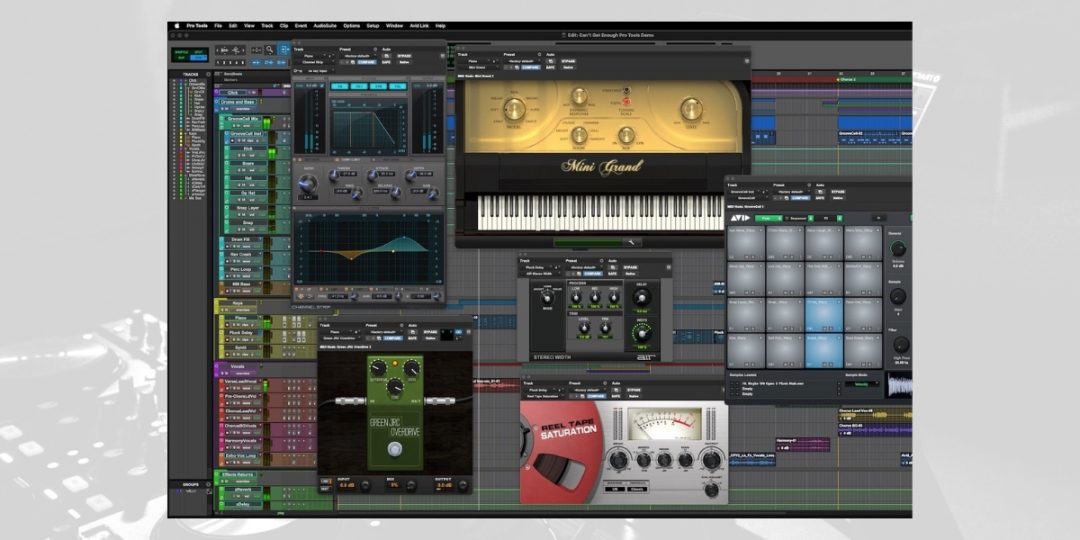This screenshot has width=1080, height=540.
Task: Toggle Compare in the Mini Grand window
Action: (531, 67)
